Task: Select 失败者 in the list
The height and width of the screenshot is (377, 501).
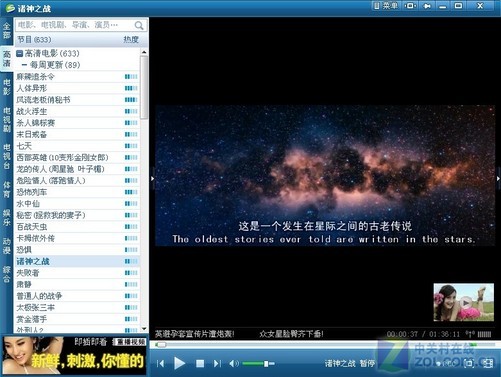Action: 77,273
